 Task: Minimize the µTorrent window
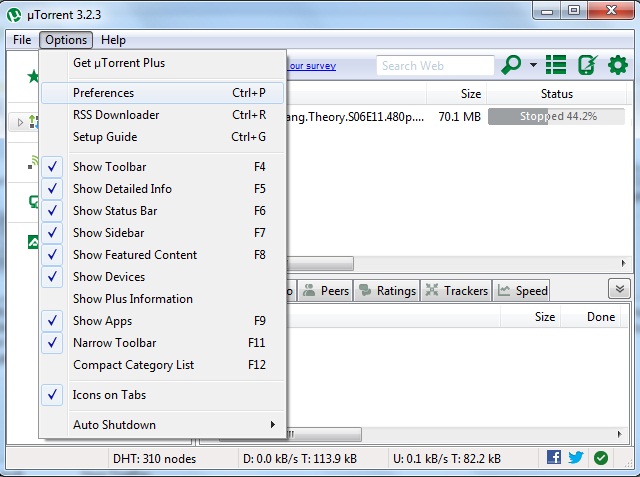coord(547,11)
